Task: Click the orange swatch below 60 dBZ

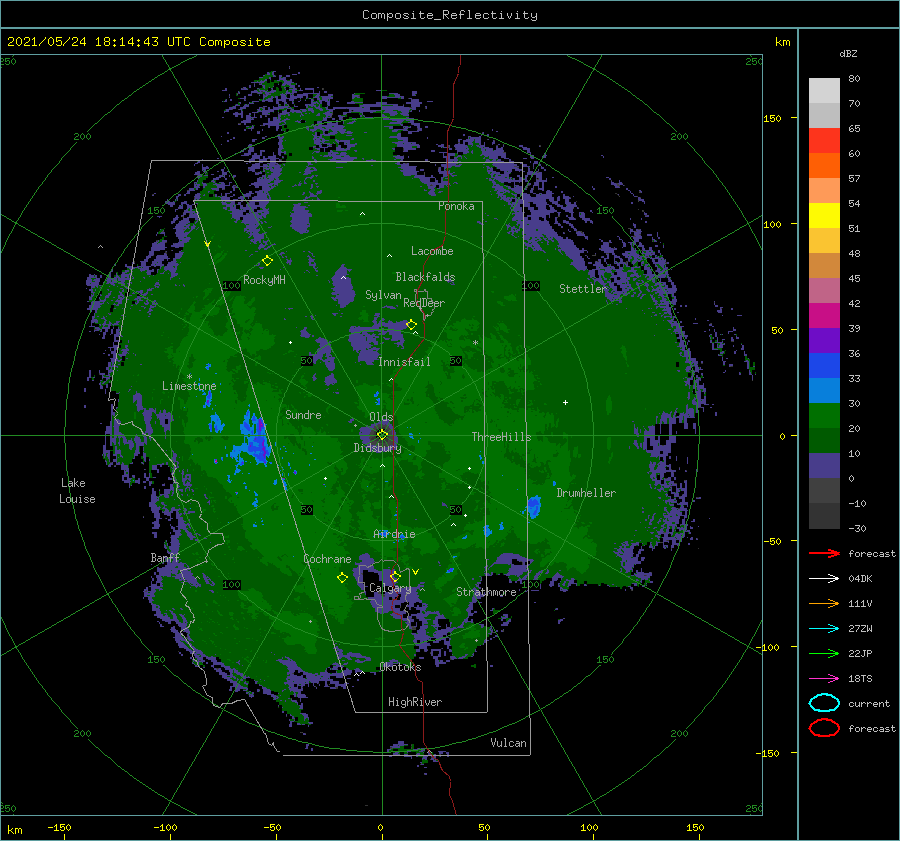Action: click(824, 165)
